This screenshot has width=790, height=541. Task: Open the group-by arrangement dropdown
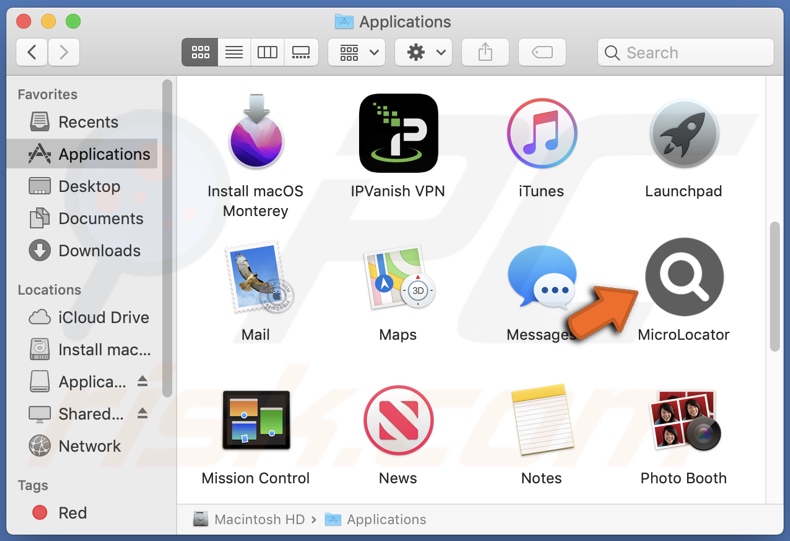(357, 52)
